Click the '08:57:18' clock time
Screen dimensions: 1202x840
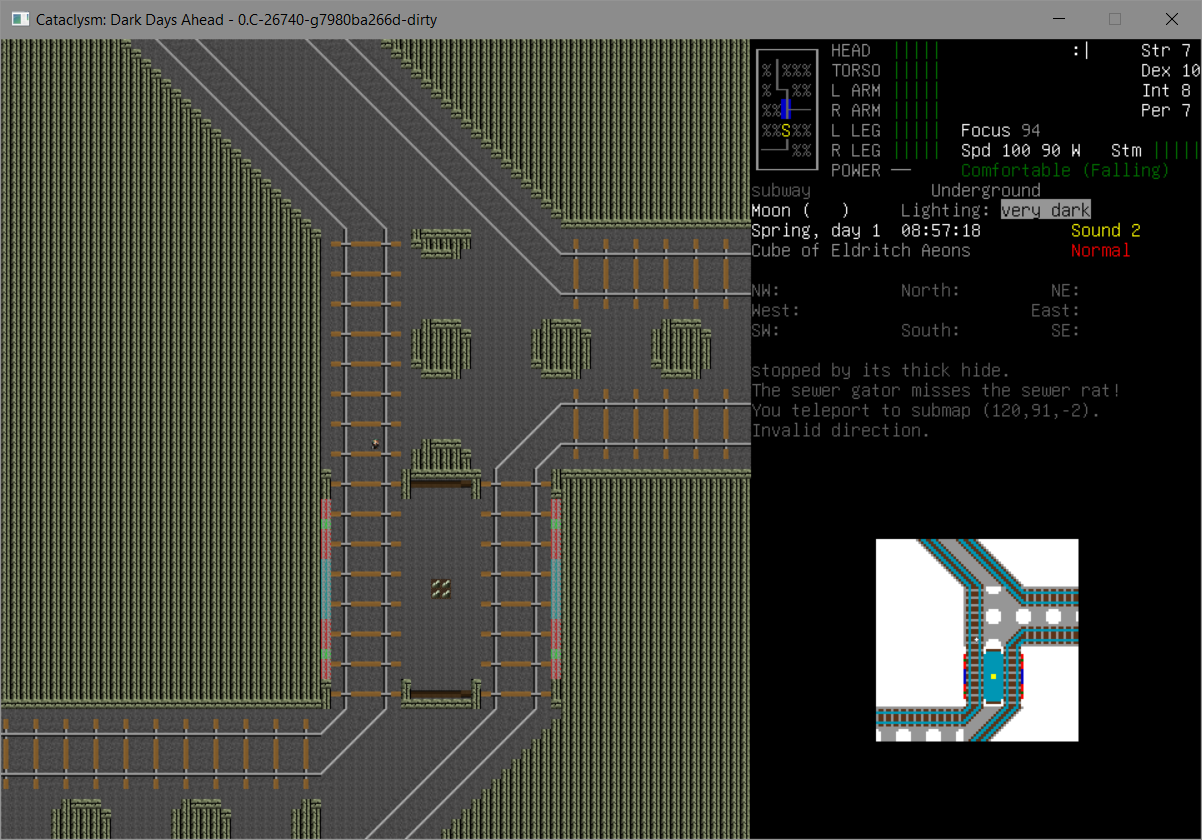tap(940, 230)
